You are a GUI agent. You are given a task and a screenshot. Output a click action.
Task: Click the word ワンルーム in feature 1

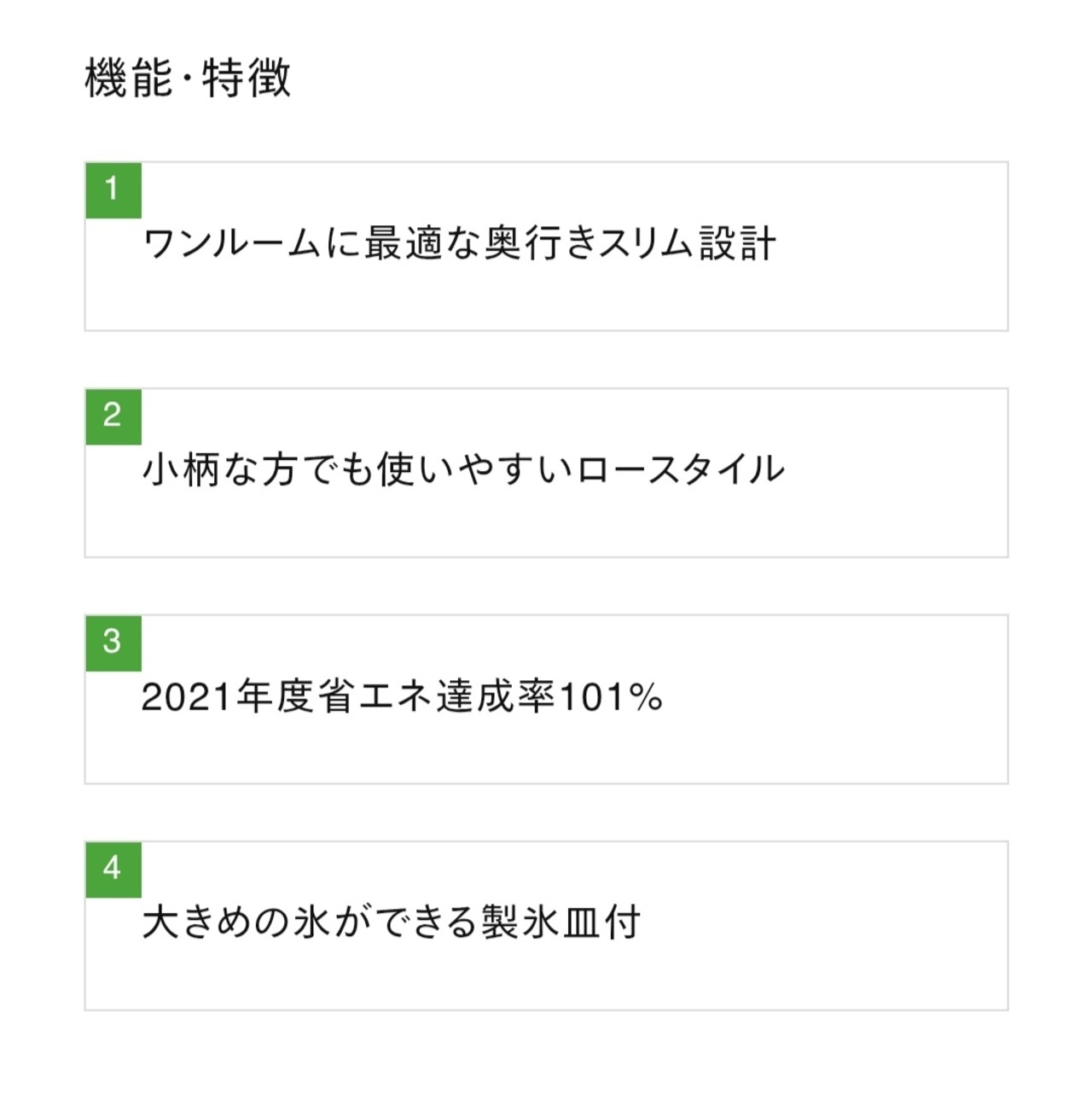pos(230,244)
